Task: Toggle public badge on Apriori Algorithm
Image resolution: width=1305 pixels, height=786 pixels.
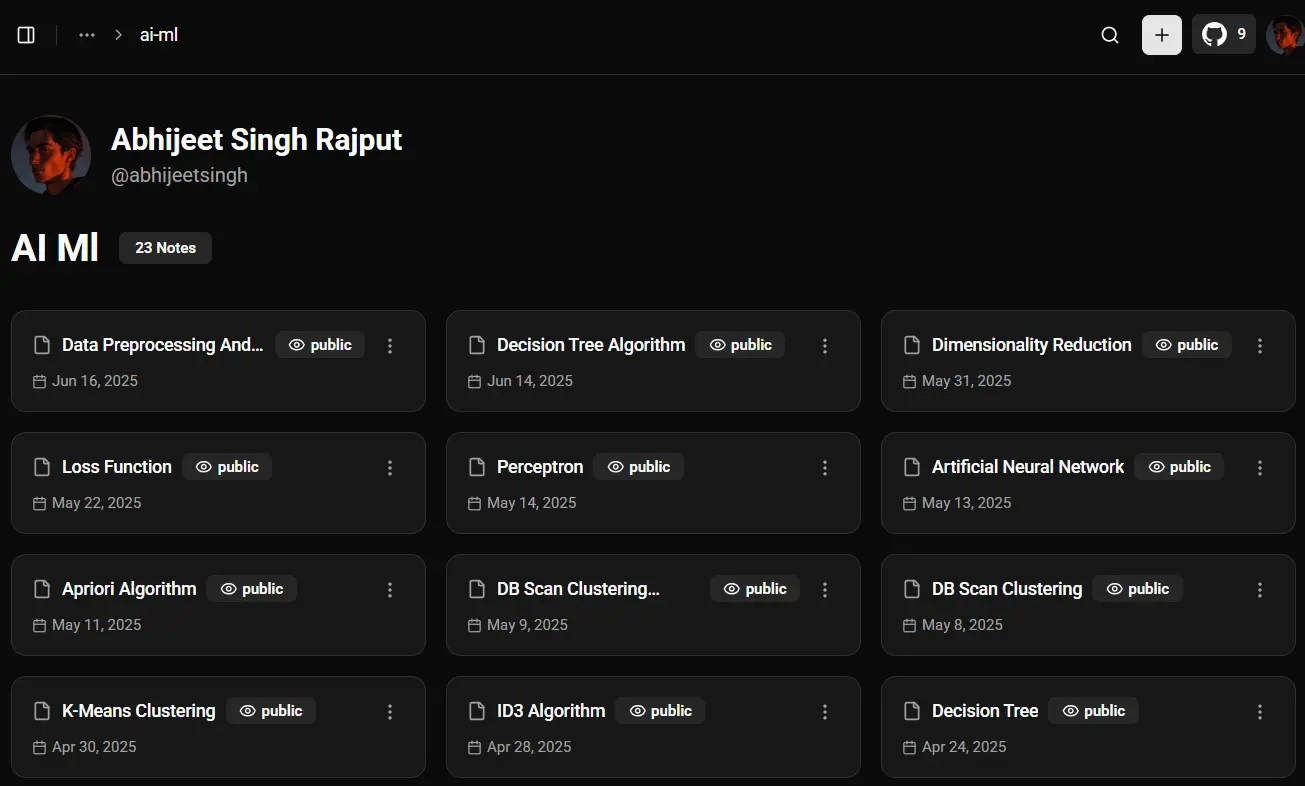Action: point(252,589)
